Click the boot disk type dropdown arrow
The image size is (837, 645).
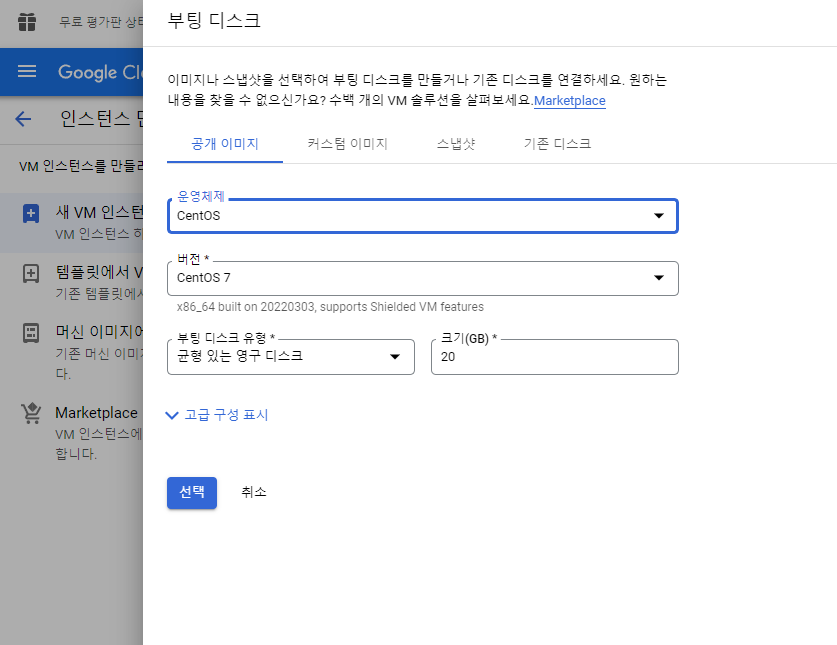[394, 357]
